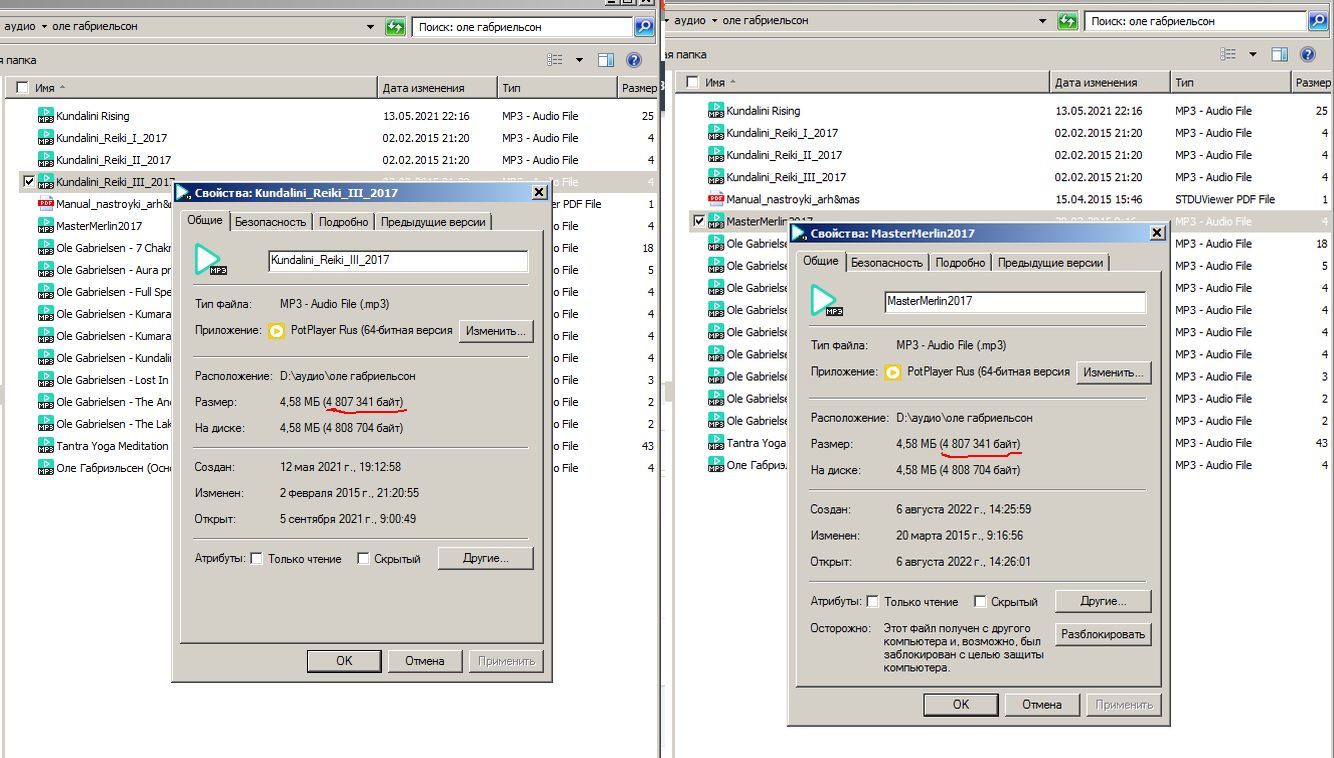The image size is (1334, 758).
Task: Select Manual_nastroyki PDF icon in left window
Action: pos(45,204)
